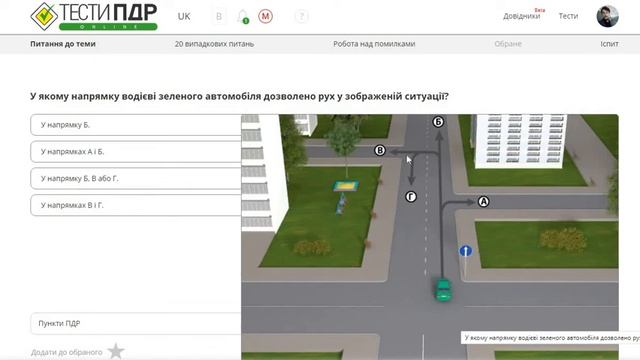640x360 pixels.
Task: Click the blue straight-ahead road sign
Action: (x=466, y=251)
